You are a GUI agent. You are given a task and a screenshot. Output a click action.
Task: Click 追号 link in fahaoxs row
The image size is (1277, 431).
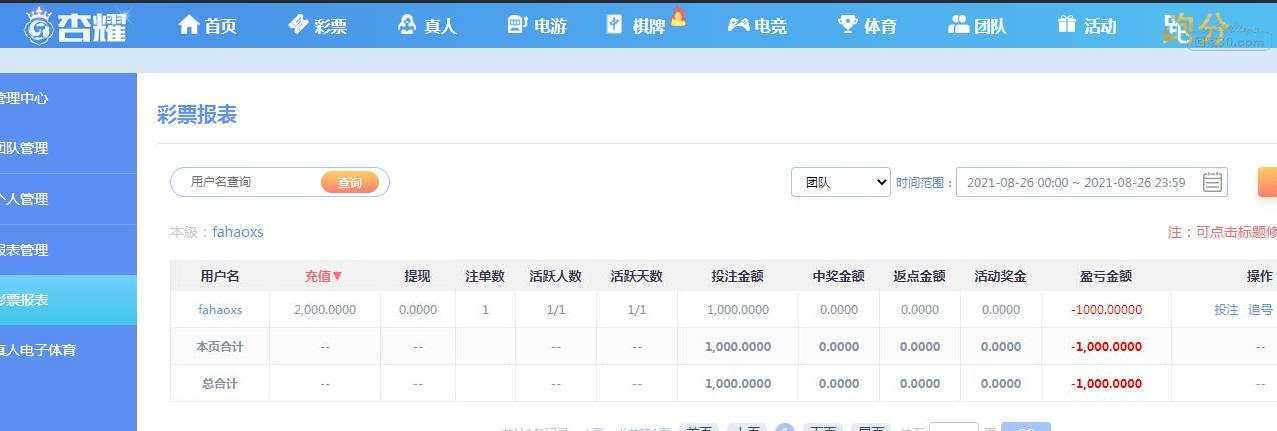point(1260,310)
